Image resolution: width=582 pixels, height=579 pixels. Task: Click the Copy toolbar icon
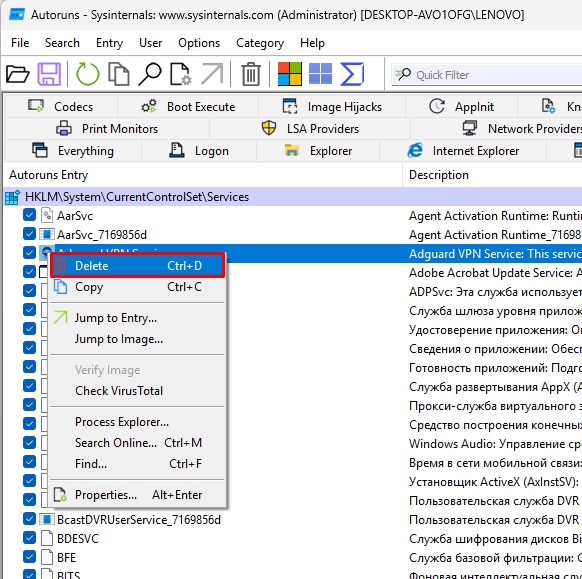click(119, 74)
